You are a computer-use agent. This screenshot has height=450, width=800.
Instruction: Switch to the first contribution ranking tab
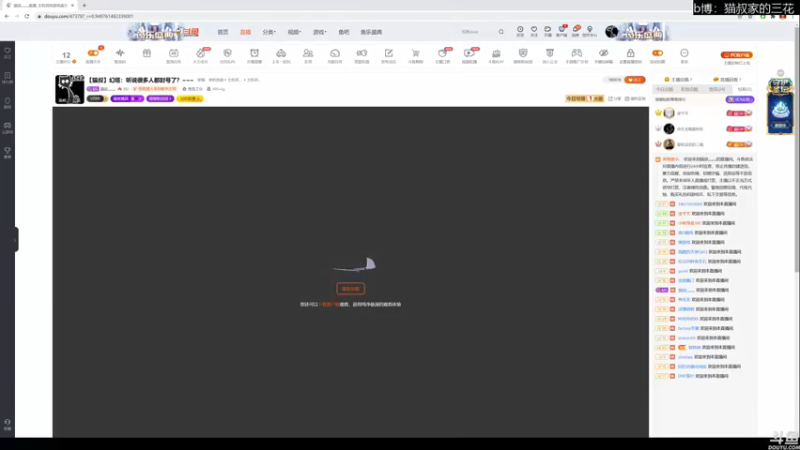point(664,89)
